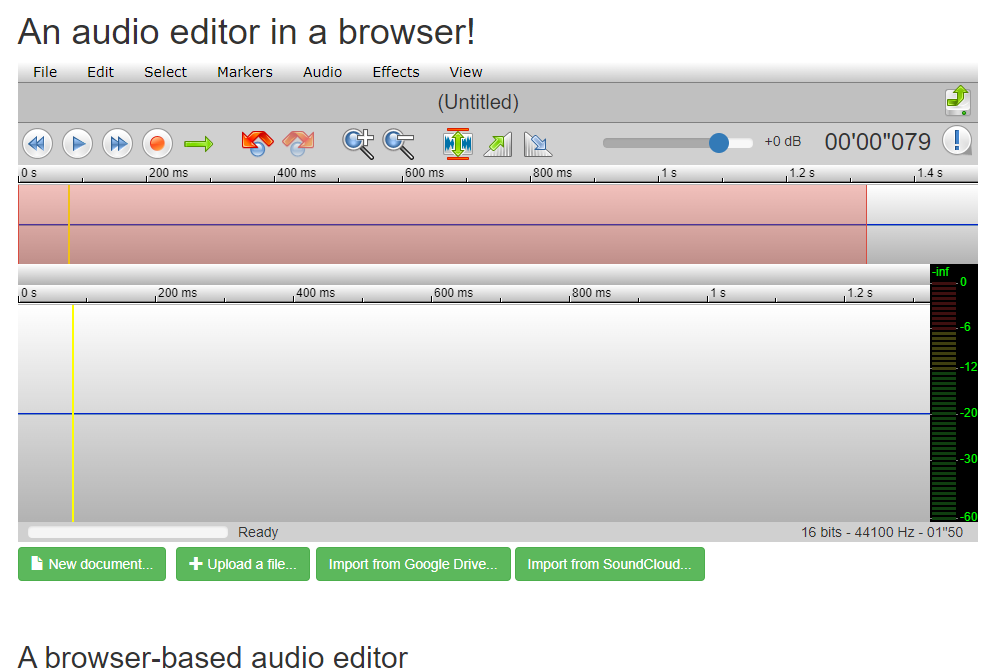Click the fast forward to end button
The width and height of the screenshot is (995, 671).
tap(117, 143)
